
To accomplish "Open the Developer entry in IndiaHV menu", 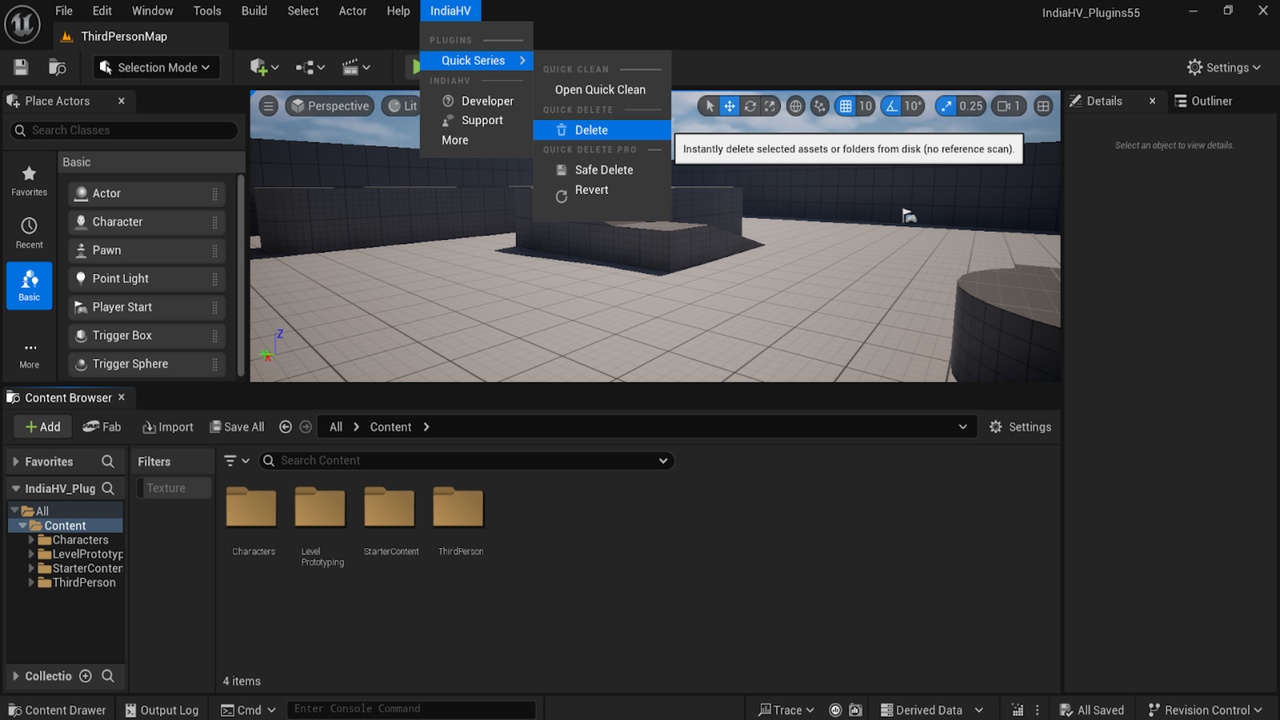I will (x=476, y=101).
